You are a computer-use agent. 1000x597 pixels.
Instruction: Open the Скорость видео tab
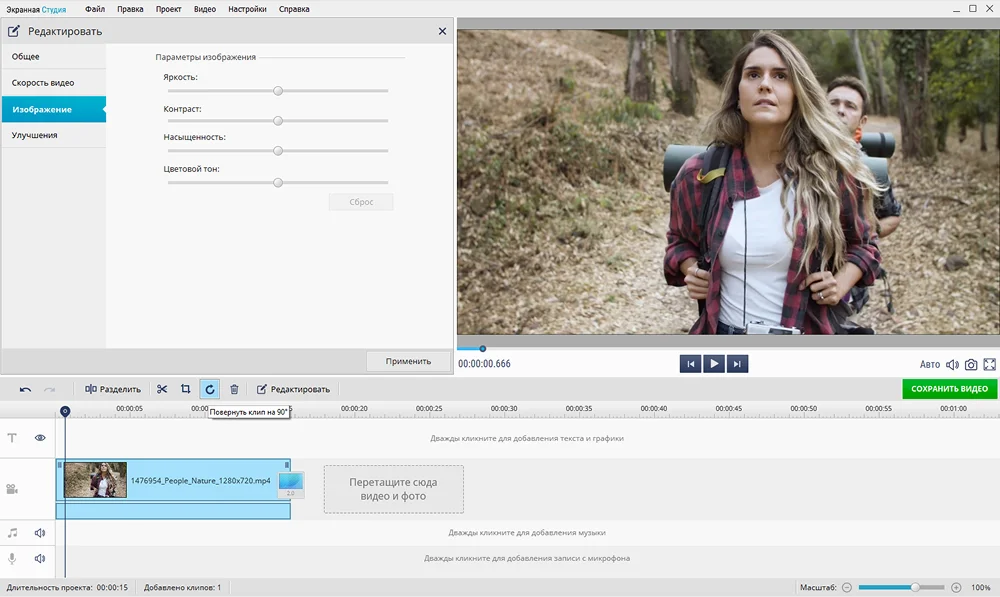(43, 83)
